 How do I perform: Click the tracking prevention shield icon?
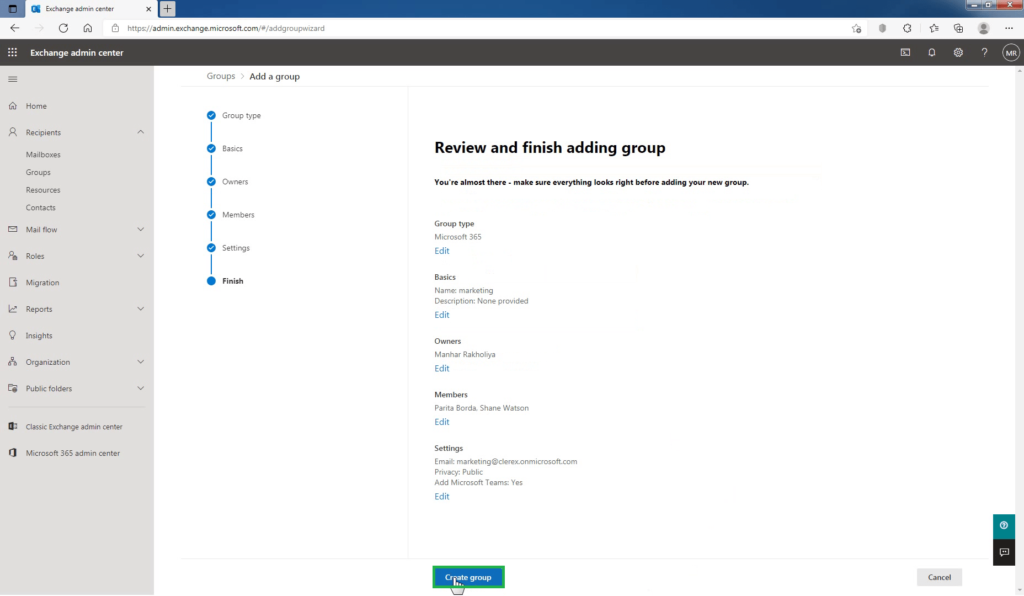coord(882,28)
